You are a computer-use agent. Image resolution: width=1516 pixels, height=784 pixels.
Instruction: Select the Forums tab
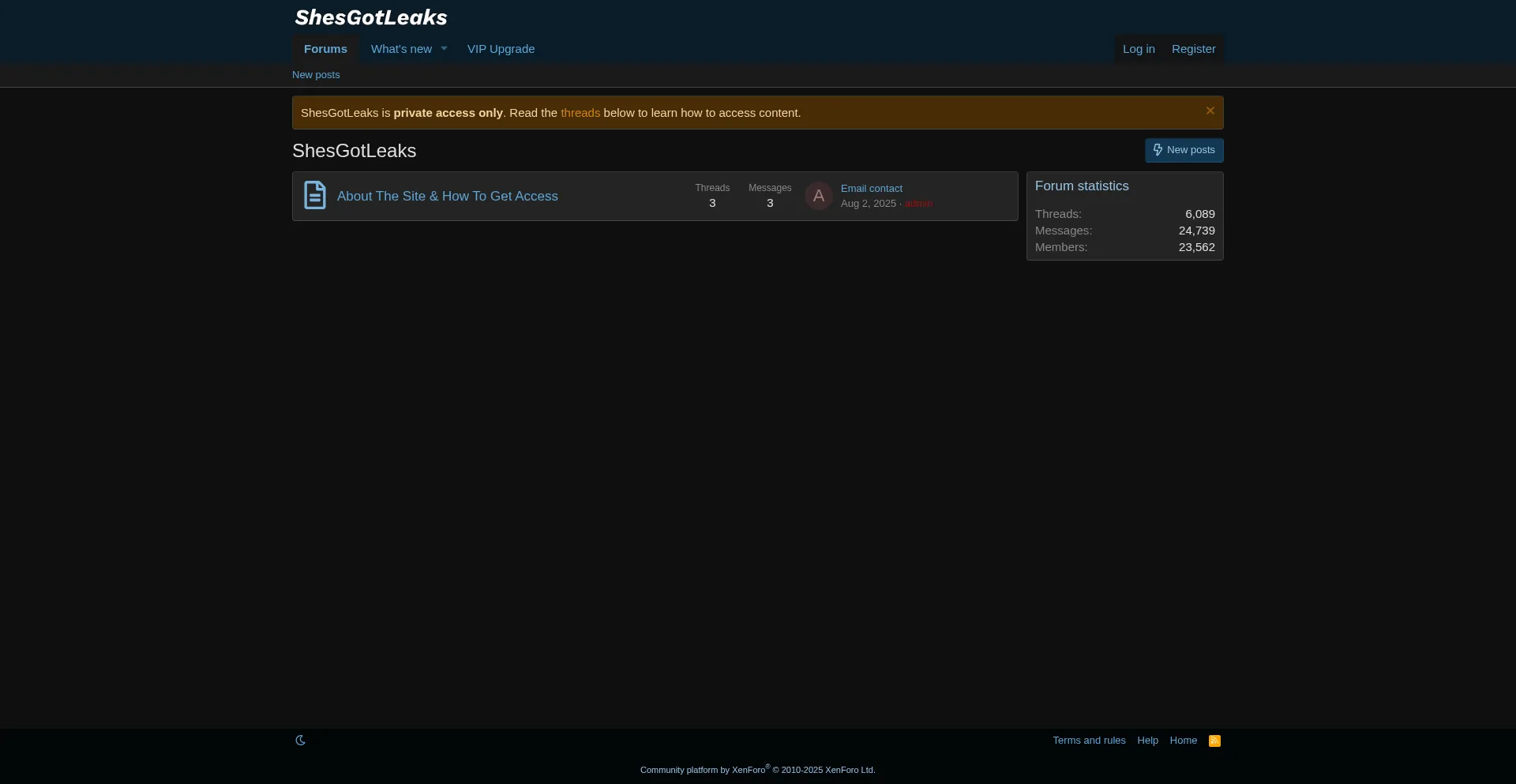325,49
